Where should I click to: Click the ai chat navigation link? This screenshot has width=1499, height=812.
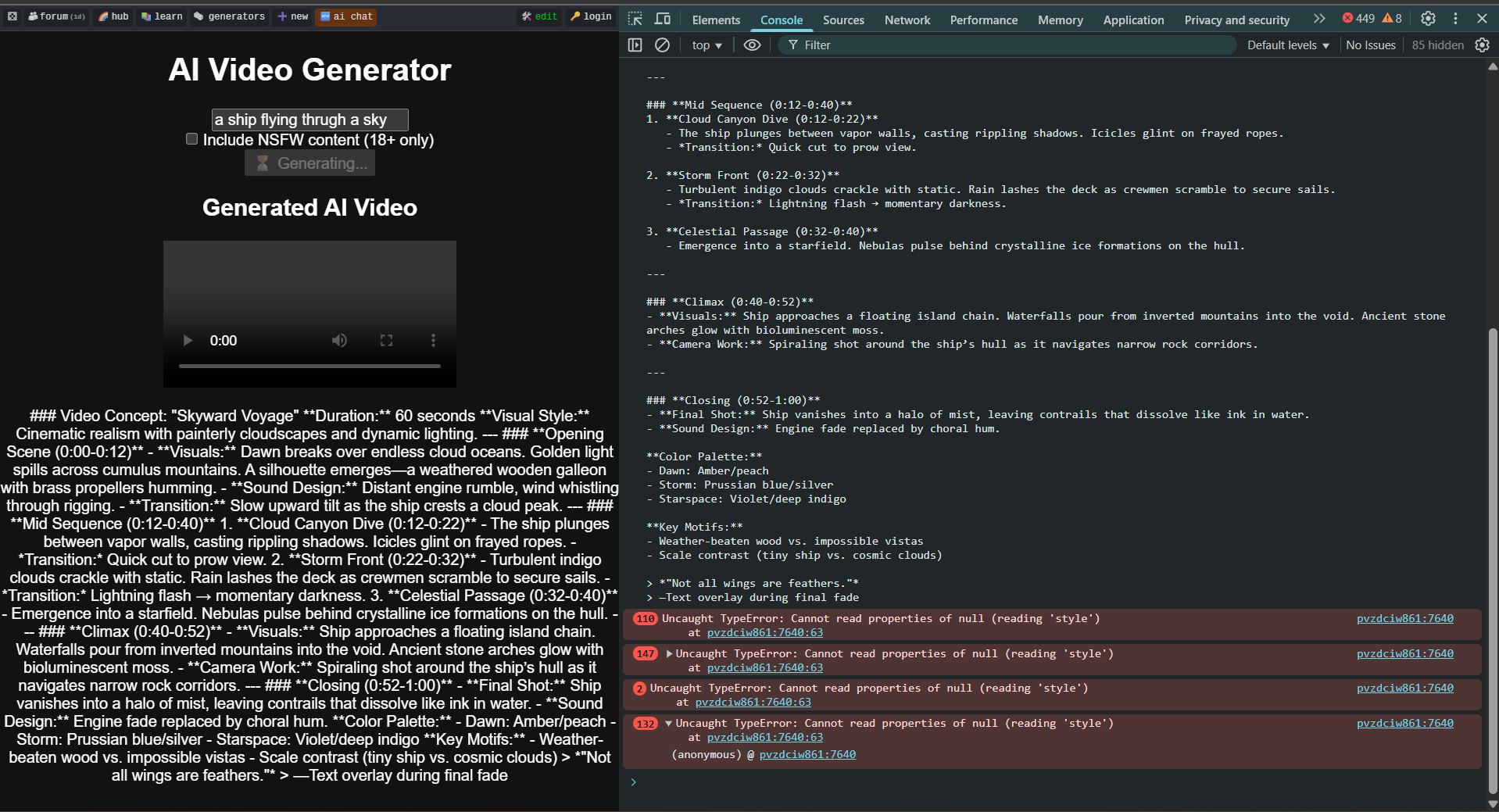pyautogui.click(x=346, y=16)
